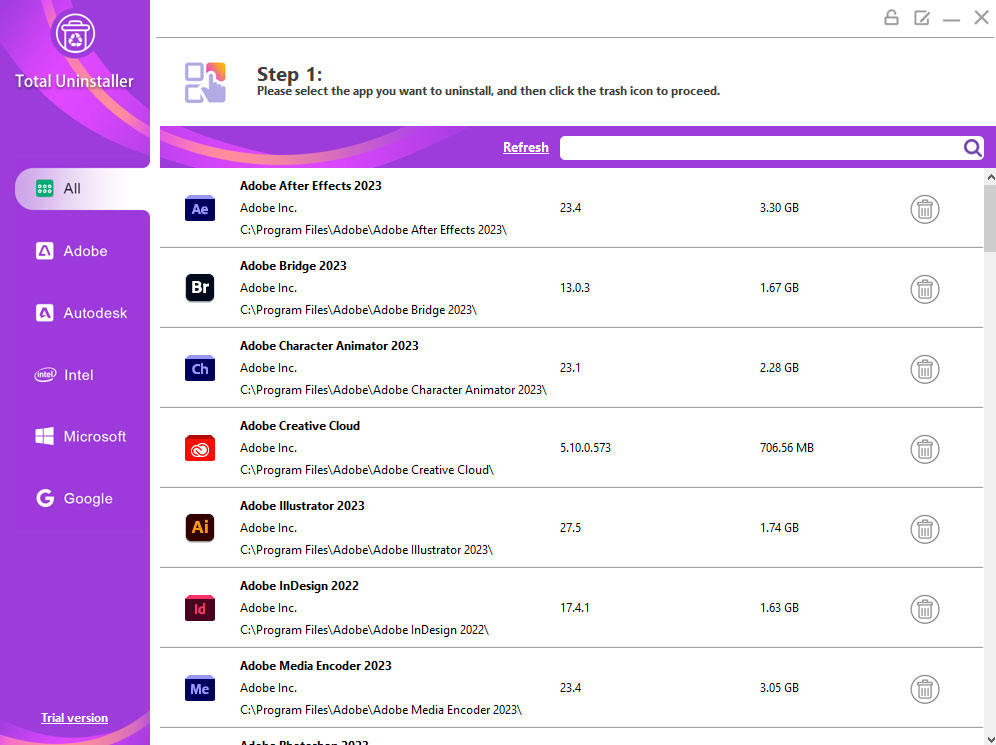
Task: Select the 'Adobe Media Encoder 2023' title
Action: pos(316,666)
